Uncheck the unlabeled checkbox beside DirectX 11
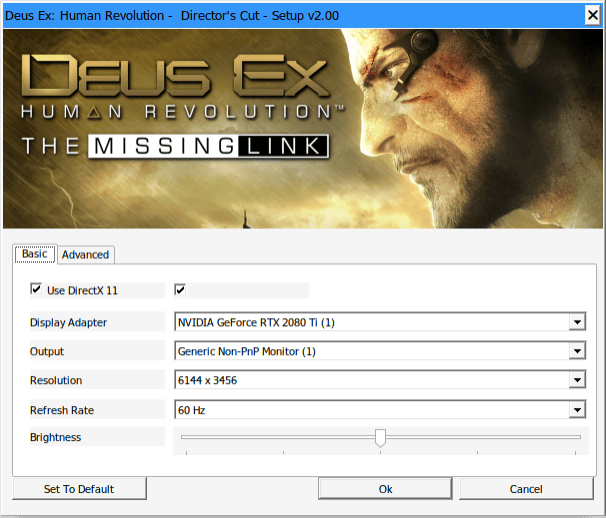This screenshot has height=518, width=606. [180, 290]
